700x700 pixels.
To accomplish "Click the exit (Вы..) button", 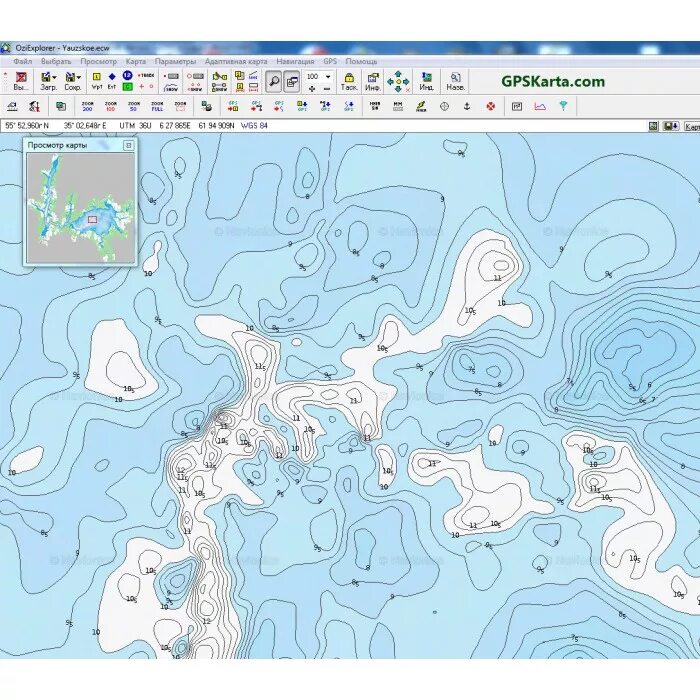I will tap(21, 81).
